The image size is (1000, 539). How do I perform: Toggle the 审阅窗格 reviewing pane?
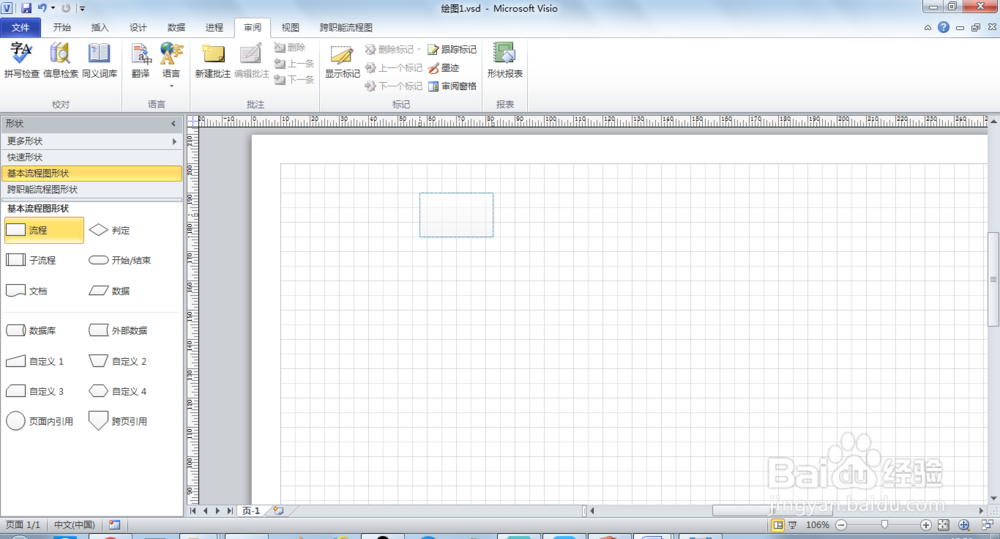(452, 86)
